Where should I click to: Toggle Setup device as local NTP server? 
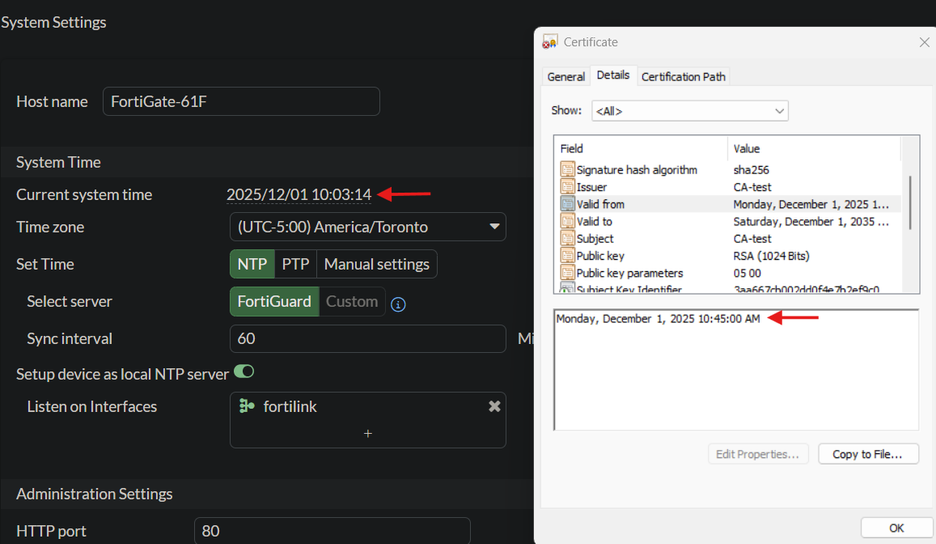click(244, 372)
